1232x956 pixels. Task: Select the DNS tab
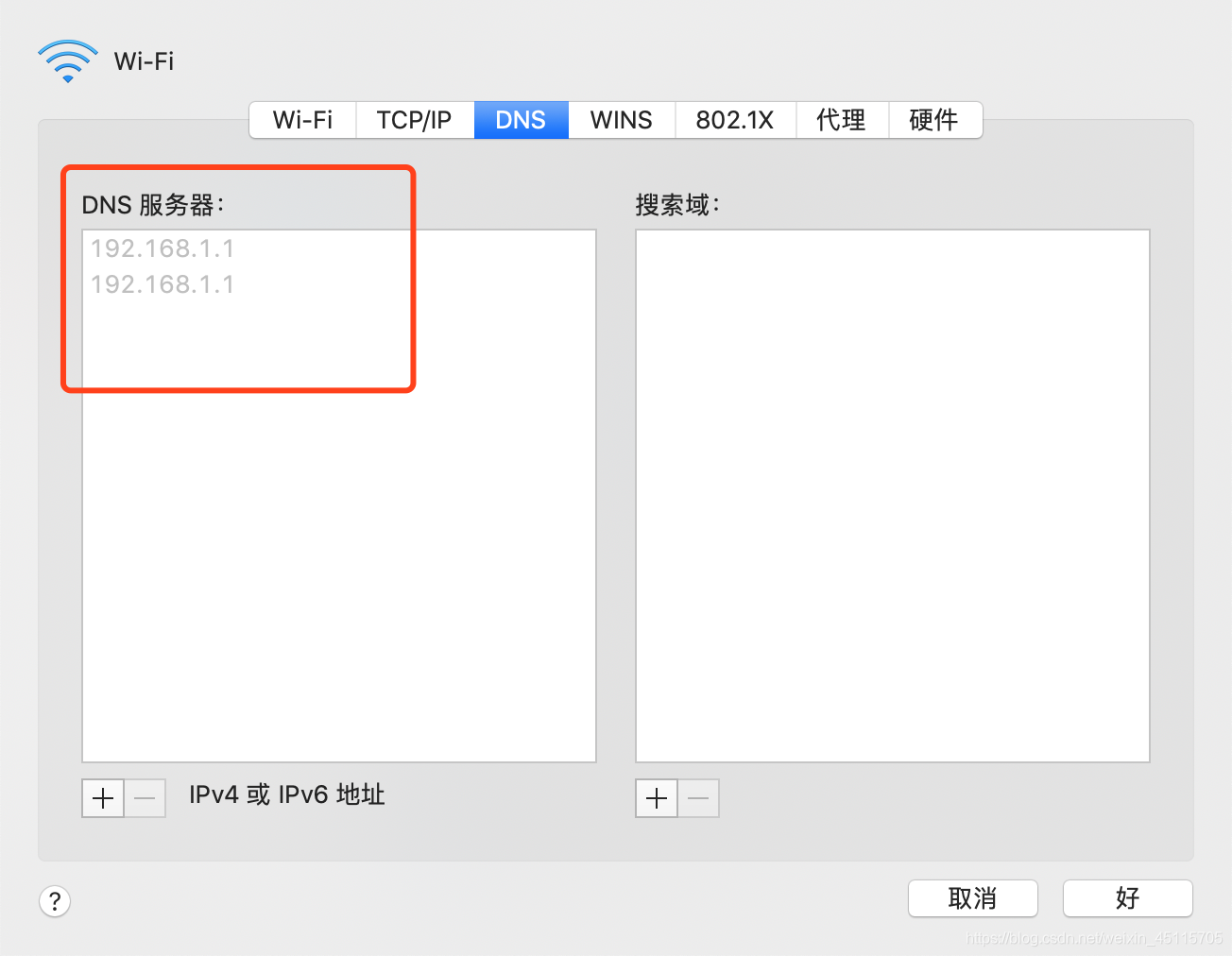click(x=521, y=120)
